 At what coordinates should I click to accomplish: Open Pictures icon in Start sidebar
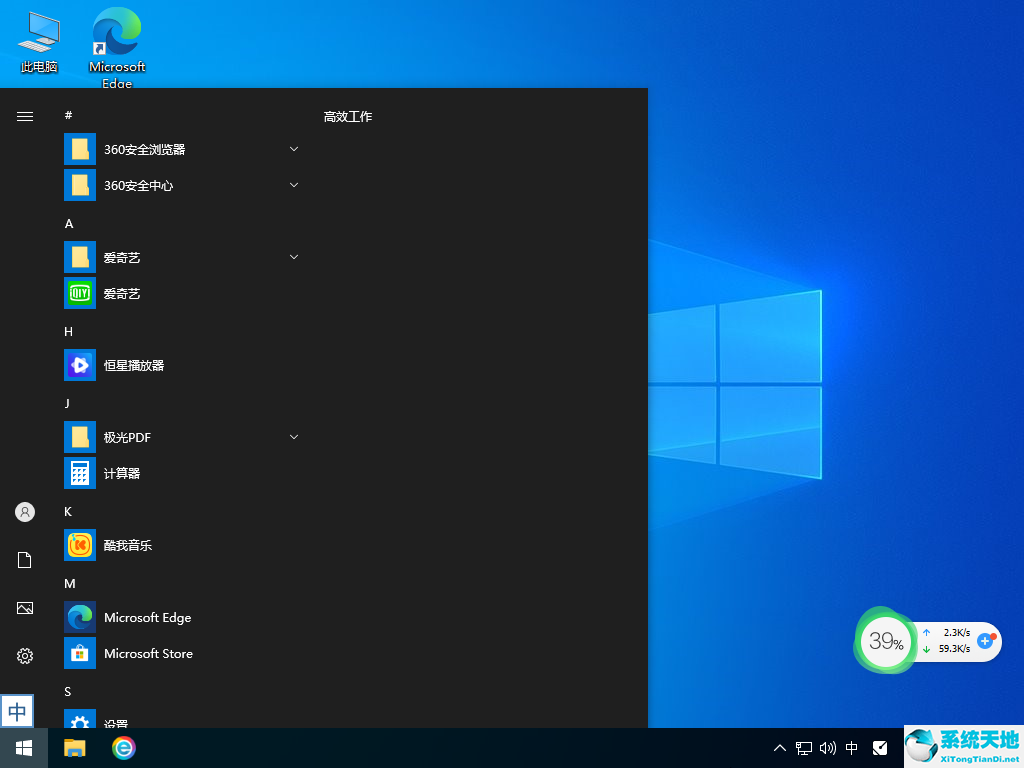coord(25,608)
